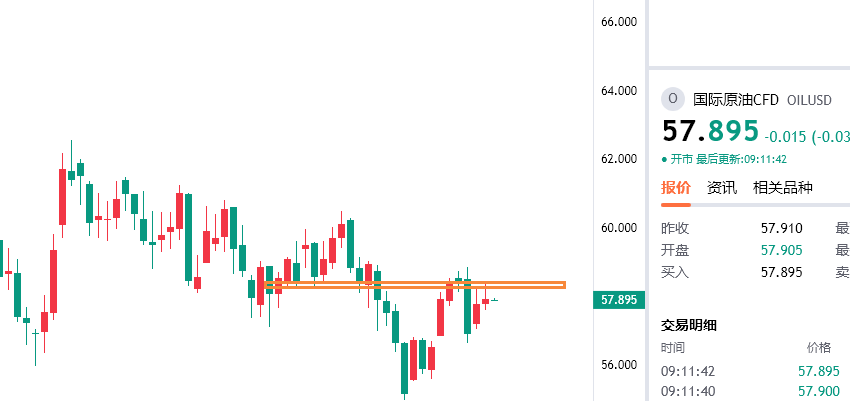The width and height of the screenshot is (850, 401).
Task: Click the 时间 column header
Action: [x=673, y=347]
